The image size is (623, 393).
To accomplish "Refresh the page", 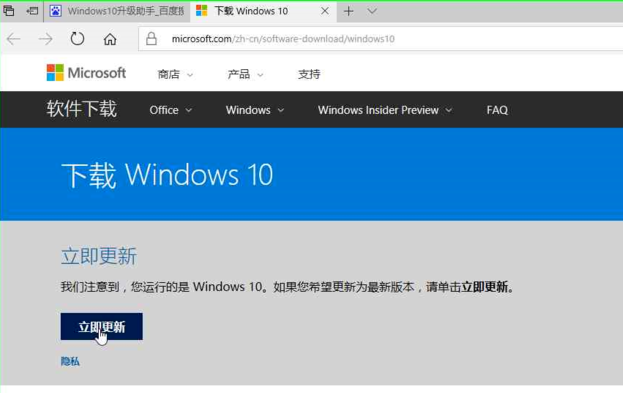I will pos(77,39).
